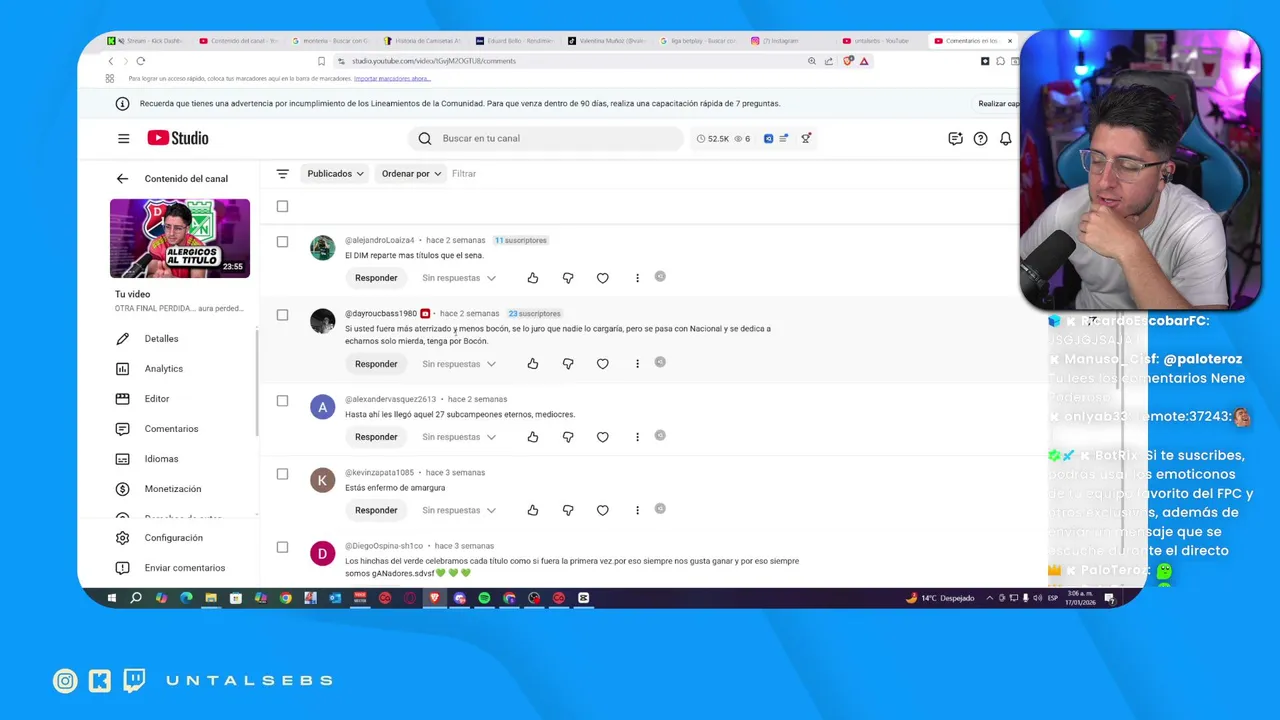Like the comment by @alejandroLoaiza4
This screenshot has width=1280, height=720.
click(533, 278)
